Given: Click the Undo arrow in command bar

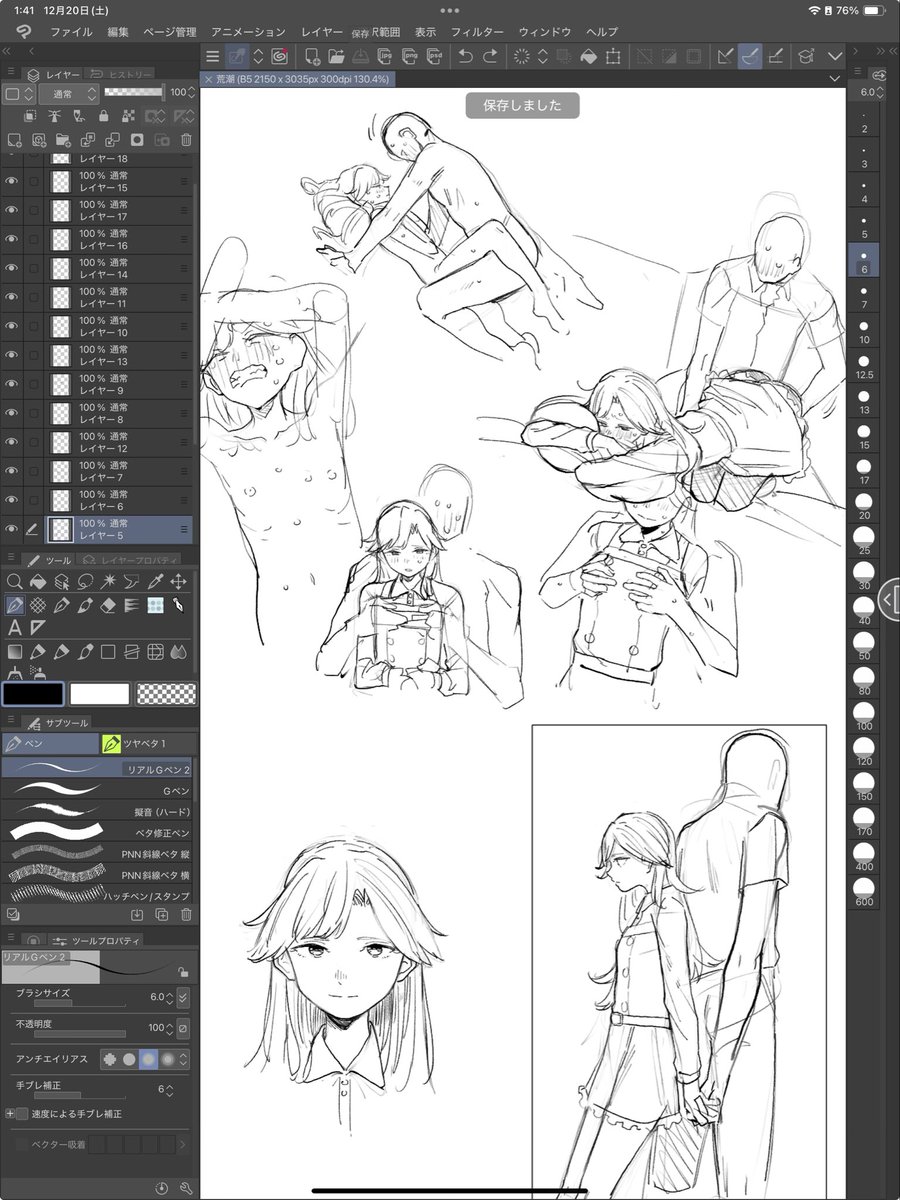Looking at the screenshot, I should [466, 57].
